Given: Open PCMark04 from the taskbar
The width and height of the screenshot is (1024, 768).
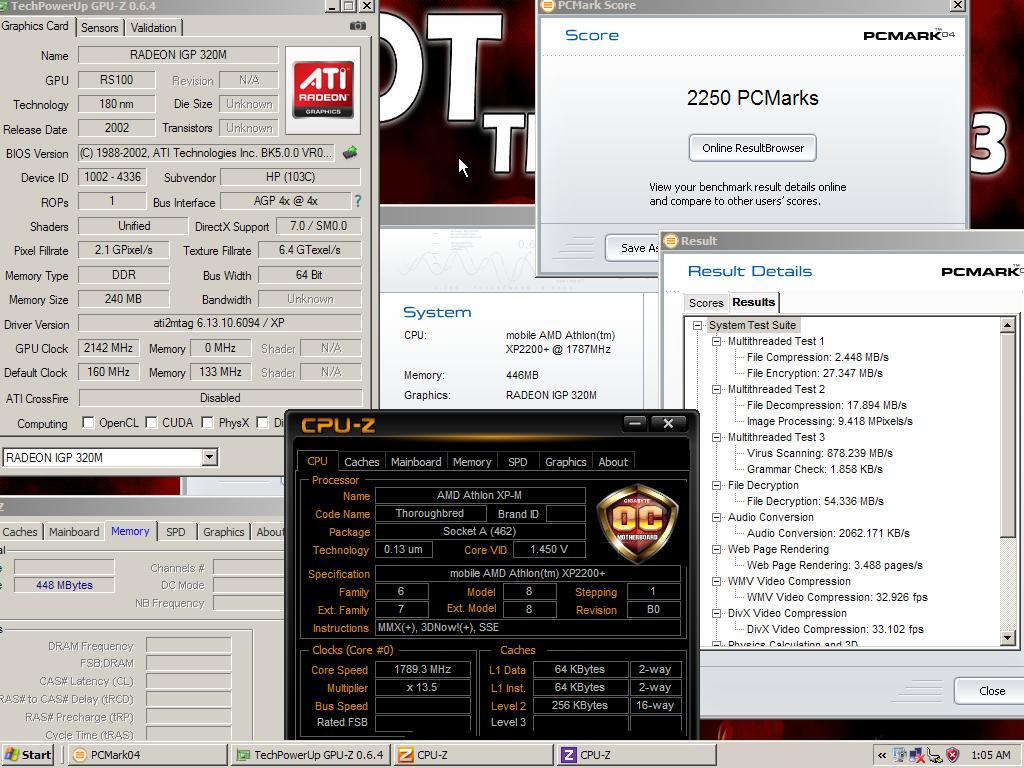Looking at the screenshot, I should [147, 755].
